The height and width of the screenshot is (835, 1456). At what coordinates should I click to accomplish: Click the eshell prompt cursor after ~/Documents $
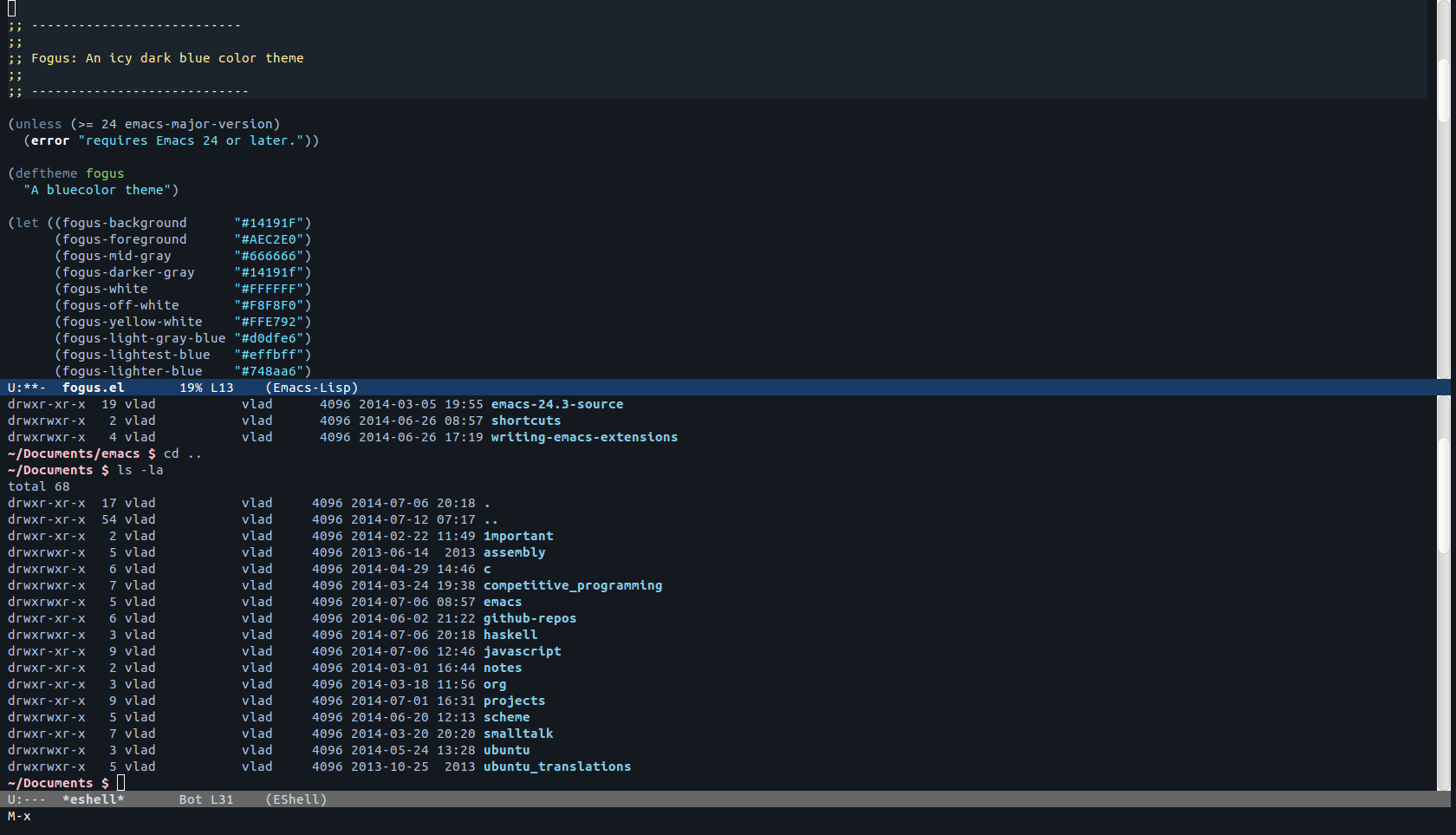click(120, 783)
